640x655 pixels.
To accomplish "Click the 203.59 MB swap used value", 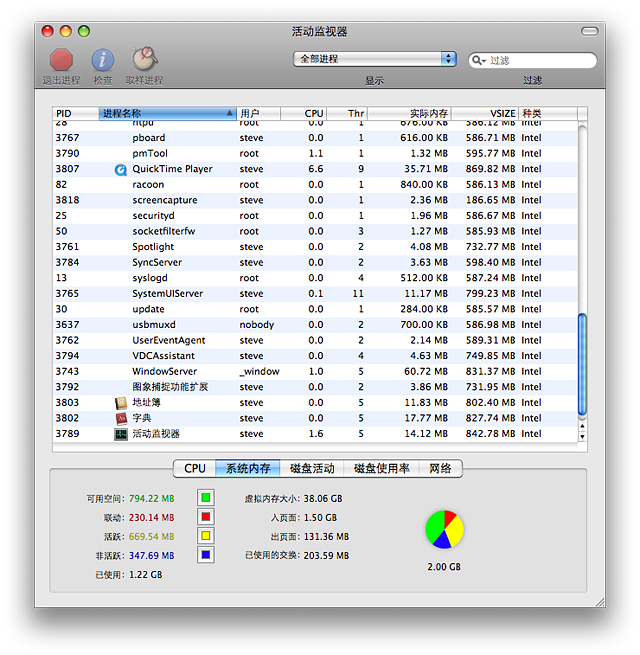I will click(326, 556).
